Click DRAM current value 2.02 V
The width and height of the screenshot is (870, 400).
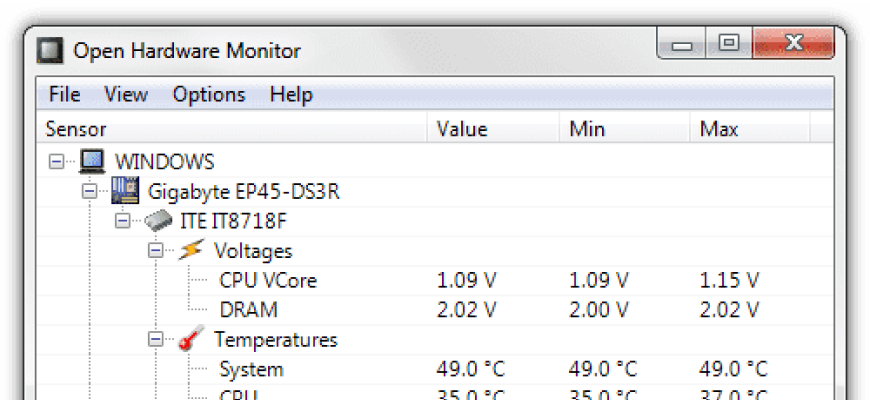(466, 310)
